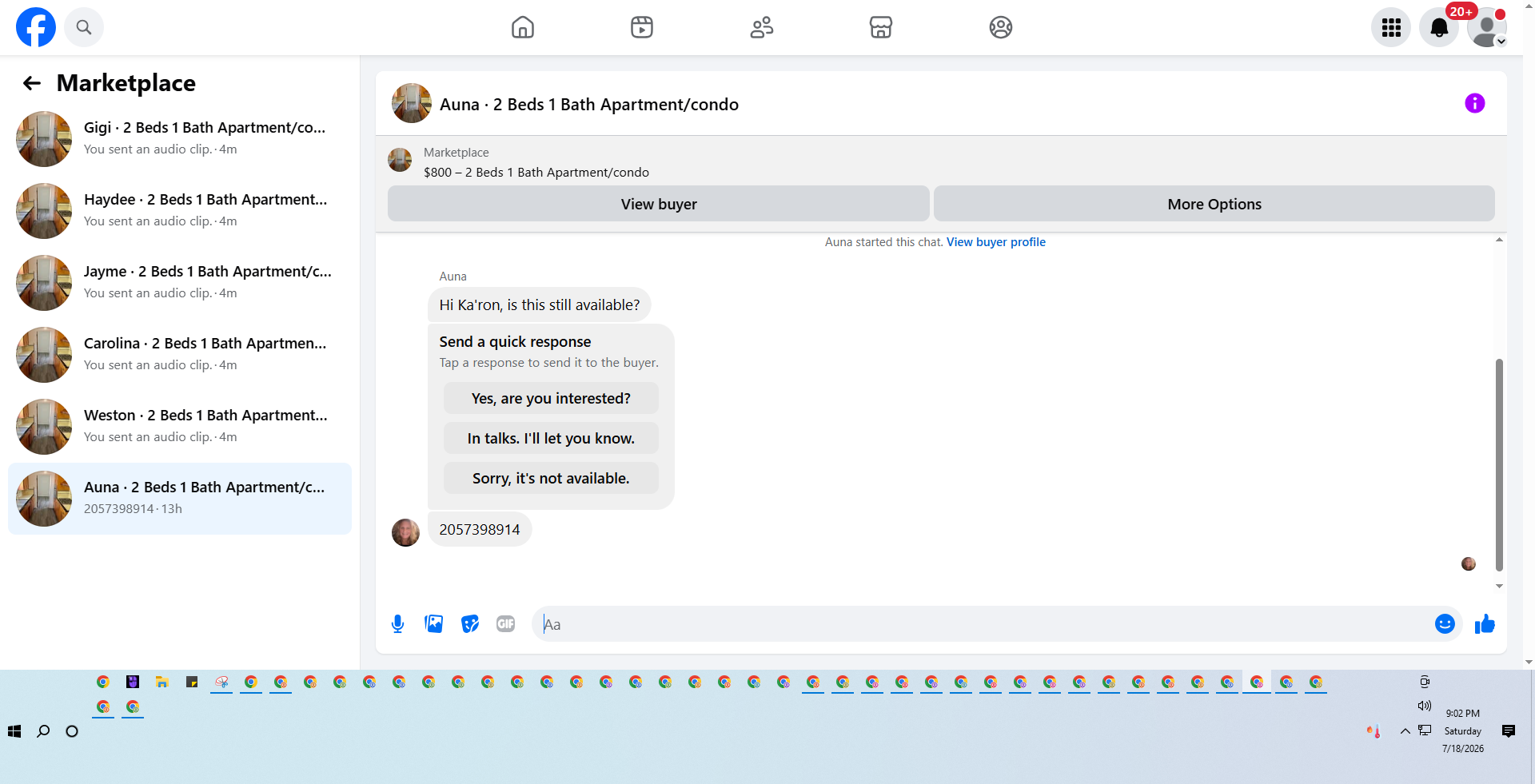Screen dimensions: 1535x784
Task: Open the Facebook menu grid icon
Action: click(x=1391, y=27)
